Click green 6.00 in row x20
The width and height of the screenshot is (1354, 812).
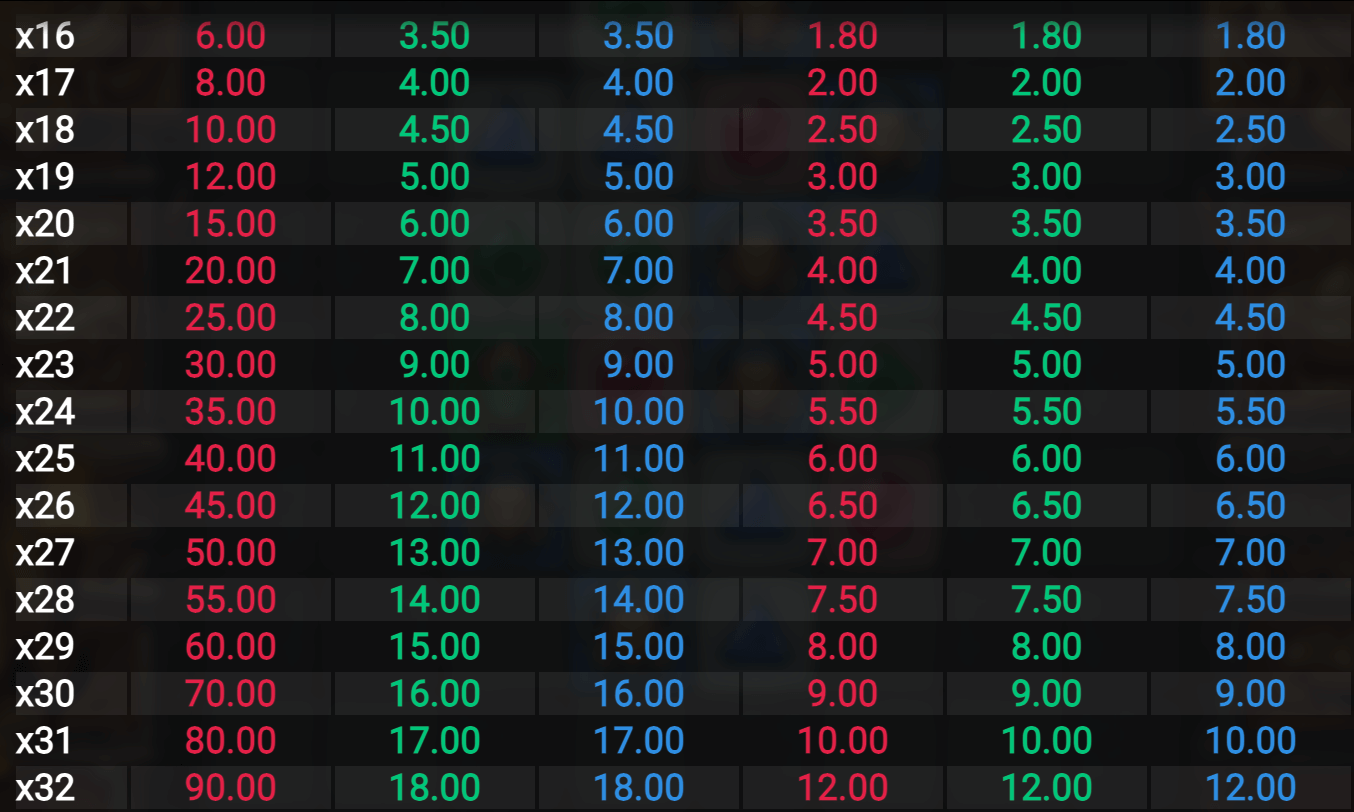(x=435, y=224)
